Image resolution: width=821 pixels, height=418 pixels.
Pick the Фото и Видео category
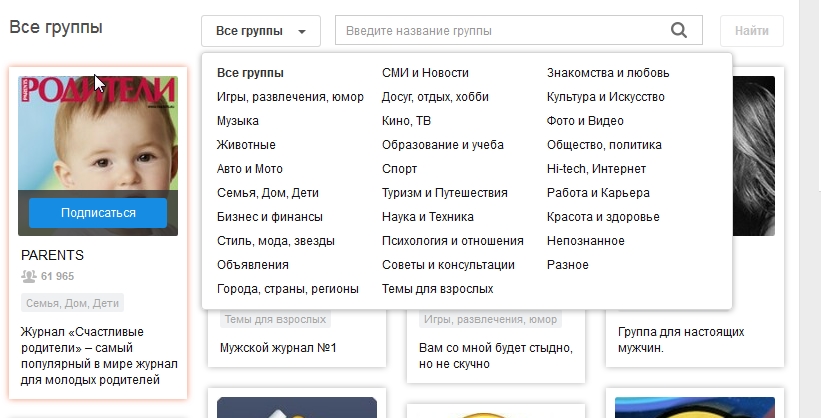point(585,121)
